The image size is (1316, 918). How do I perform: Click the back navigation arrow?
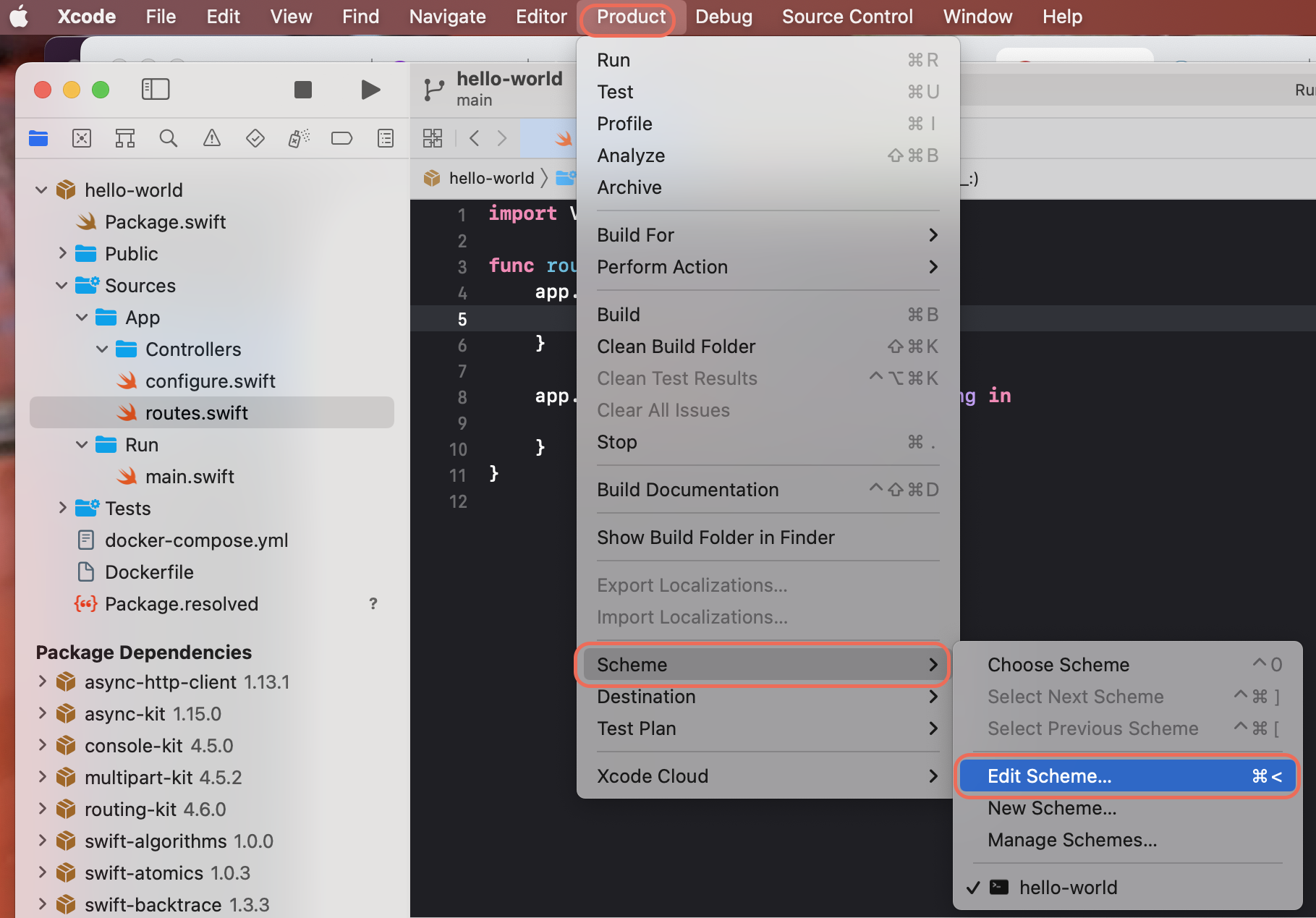[474, 137]
